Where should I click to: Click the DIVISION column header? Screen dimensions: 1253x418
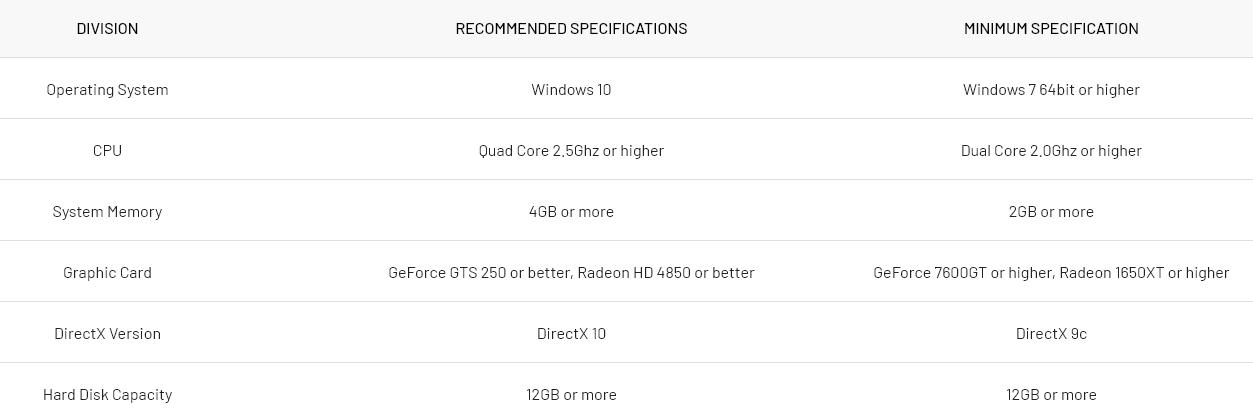(107, 28)
